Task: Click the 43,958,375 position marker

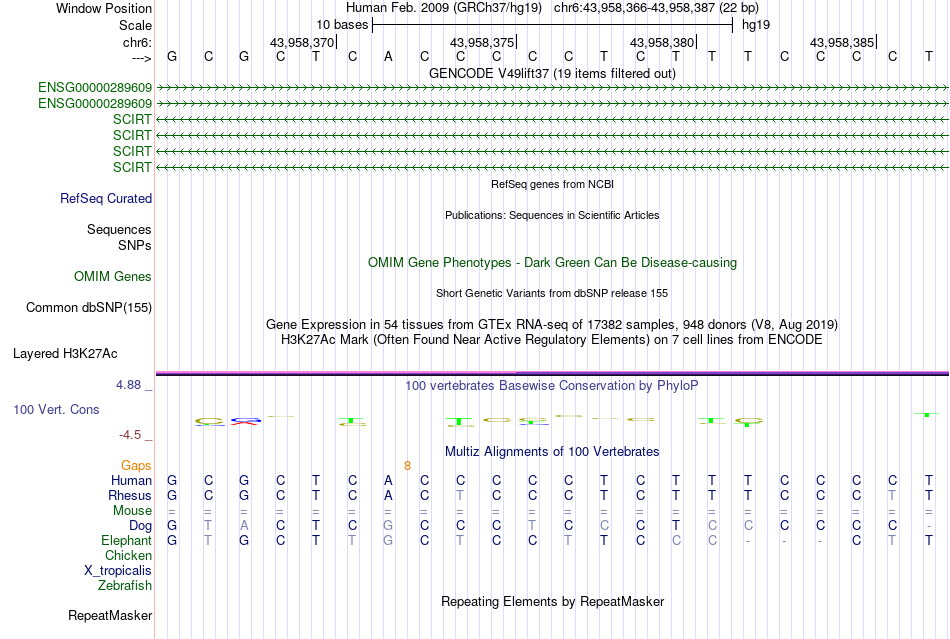Action: [482, 42]
